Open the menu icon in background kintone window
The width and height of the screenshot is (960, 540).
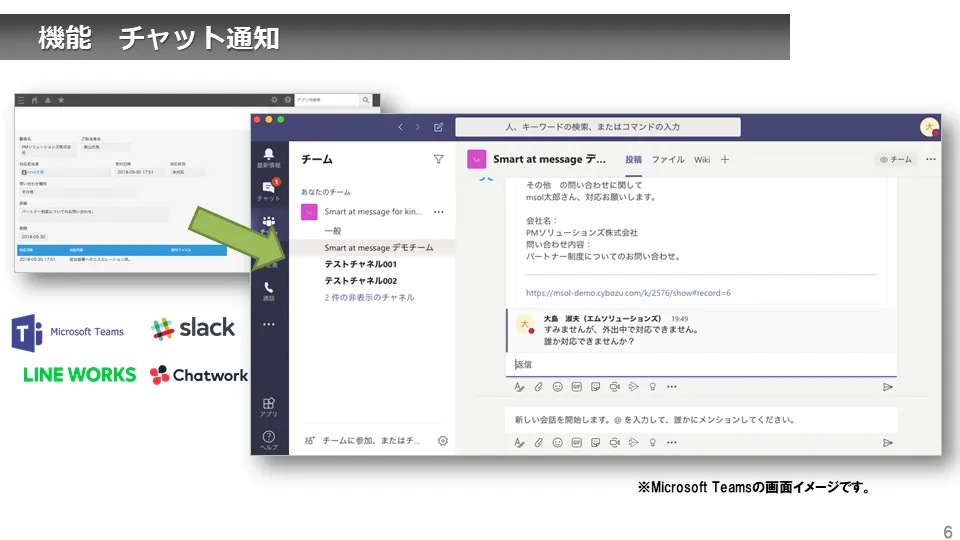click(21, 100)
